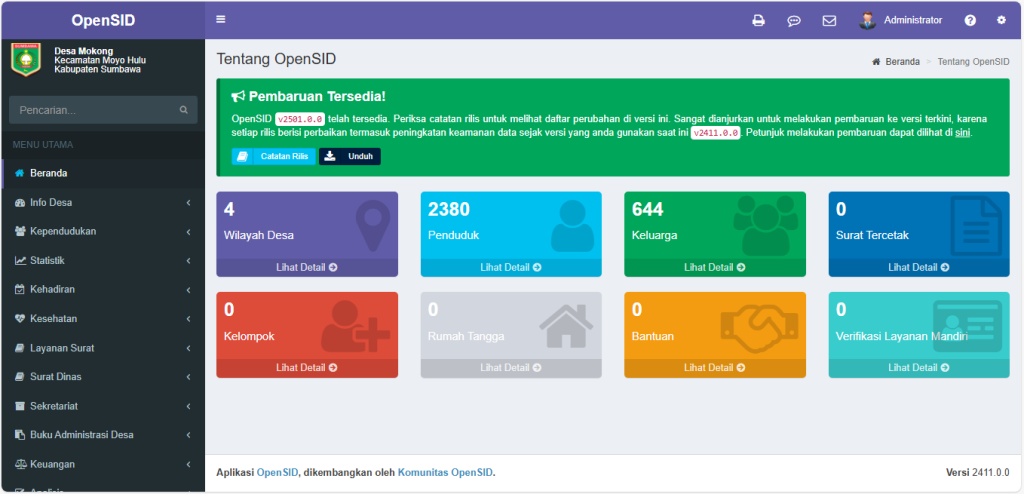Viewport: 1024px width, 494px height.
Task: Expand Kesehatan submenu chevron
Action: click(188, 319)
